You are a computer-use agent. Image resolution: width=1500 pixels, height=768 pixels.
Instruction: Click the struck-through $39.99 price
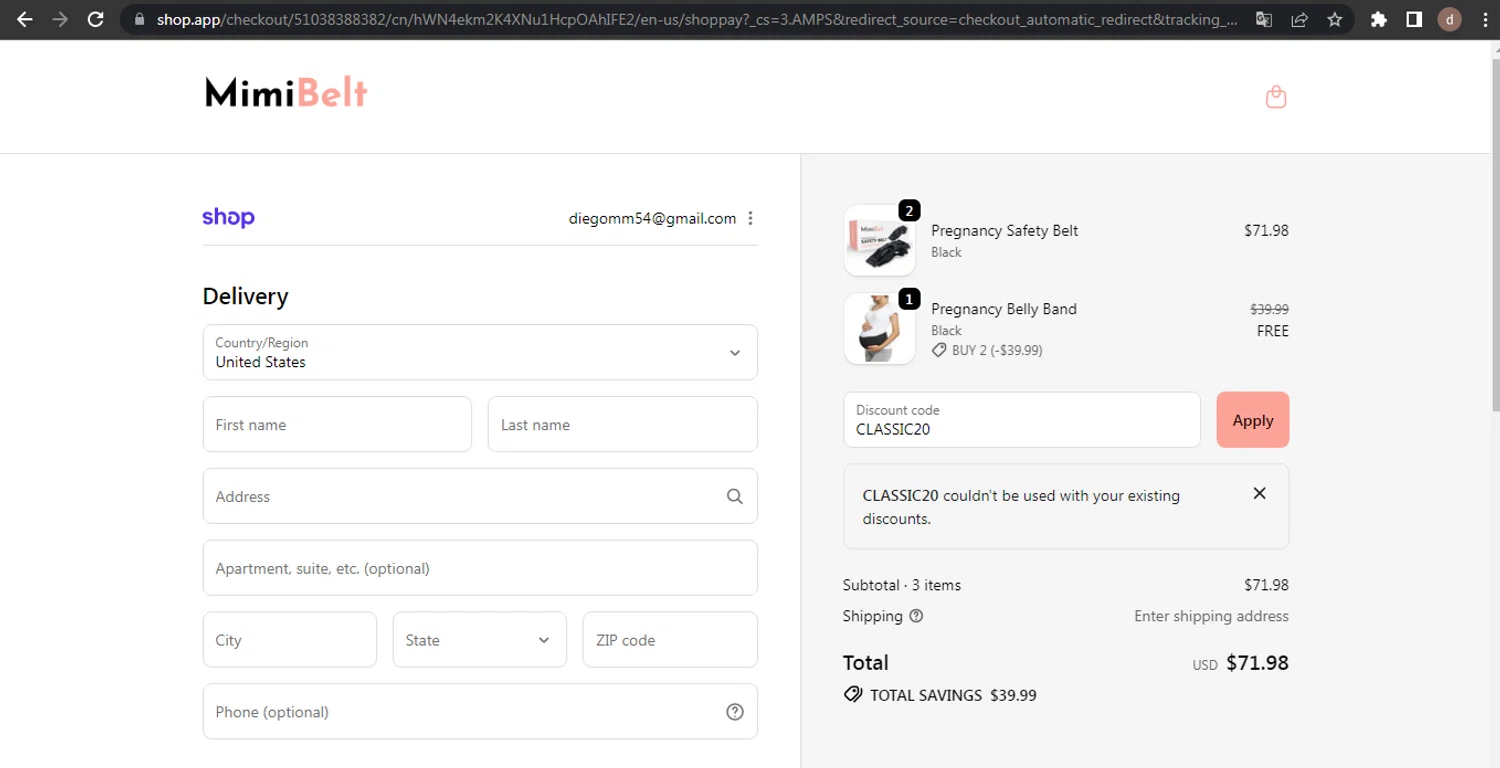pos(1270,309)
